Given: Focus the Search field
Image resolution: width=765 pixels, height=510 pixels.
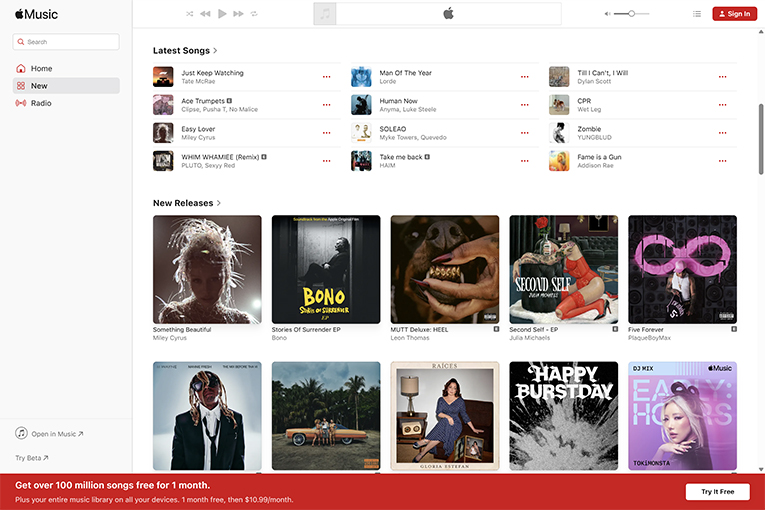Looking at the screenshot, I should point(66,42).
